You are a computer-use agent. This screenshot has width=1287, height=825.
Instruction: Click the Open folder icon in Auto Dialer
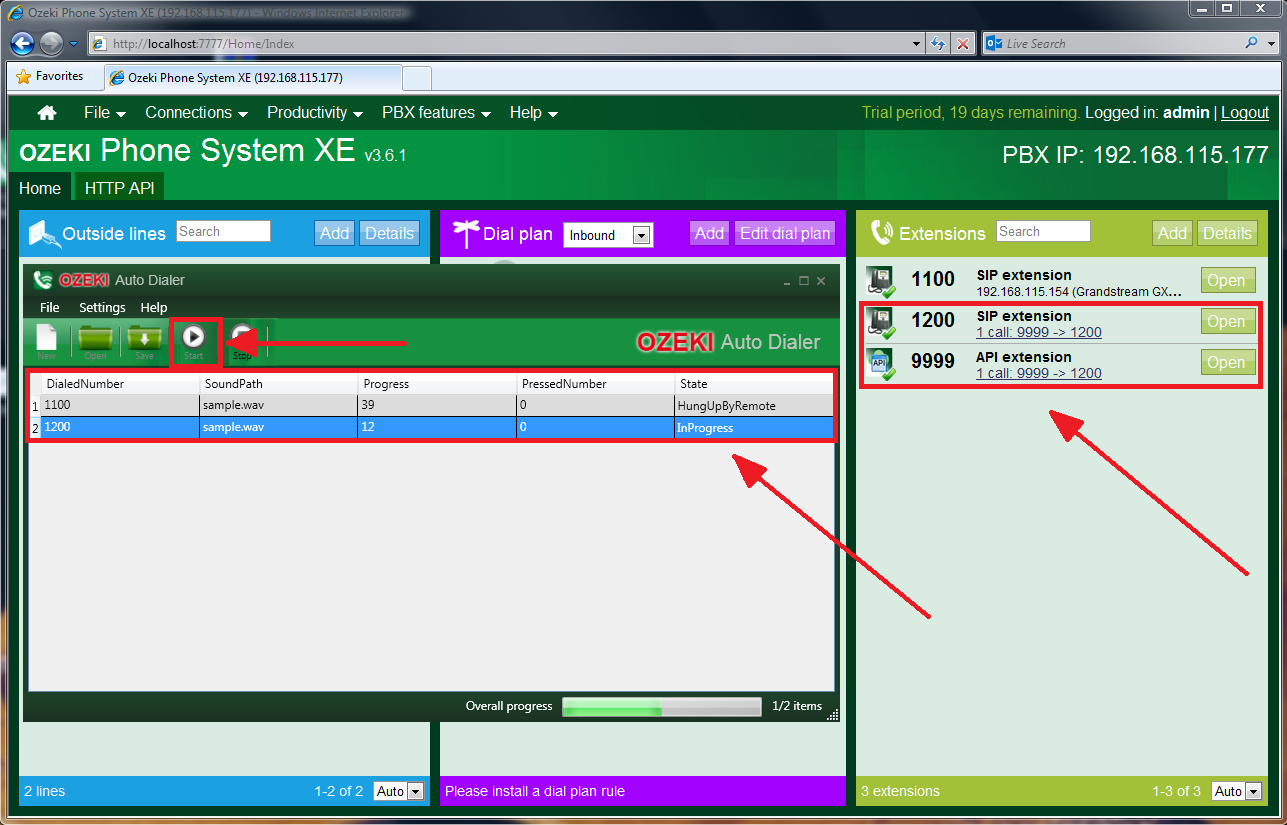pyautogui.click(x=96, y=338)
